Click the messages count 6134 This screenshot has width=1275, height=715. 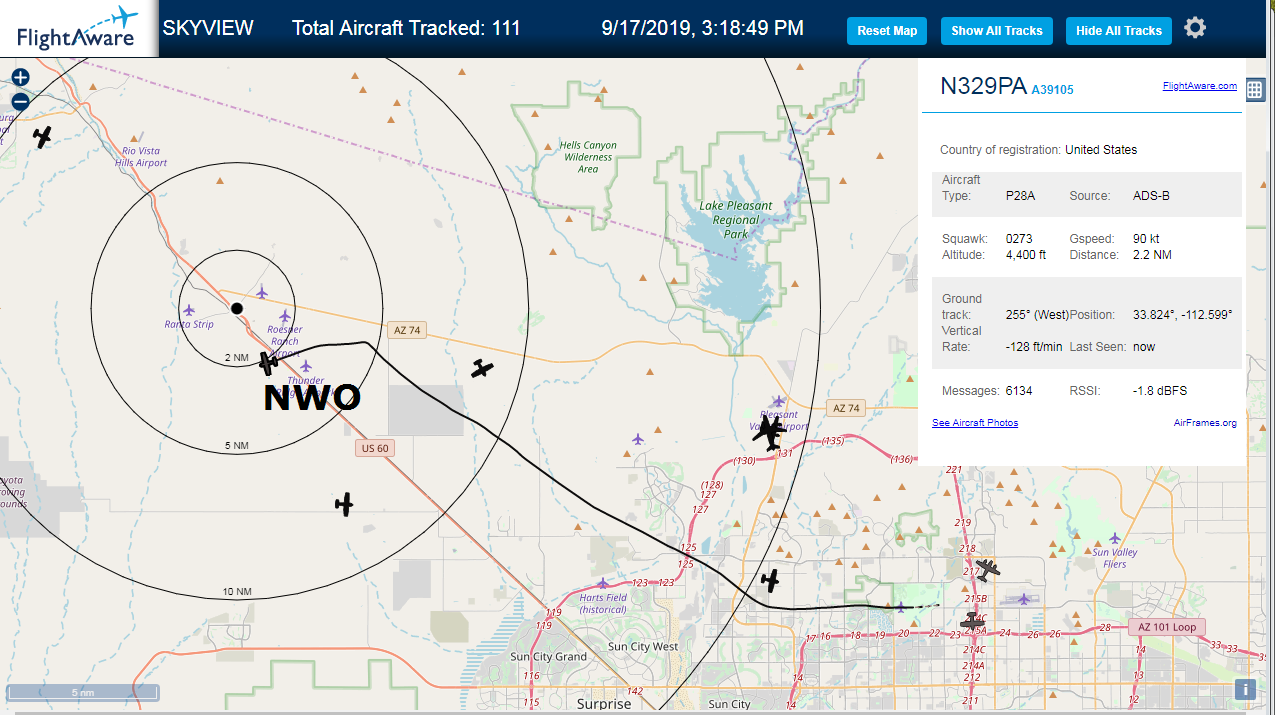point(1019,391)
